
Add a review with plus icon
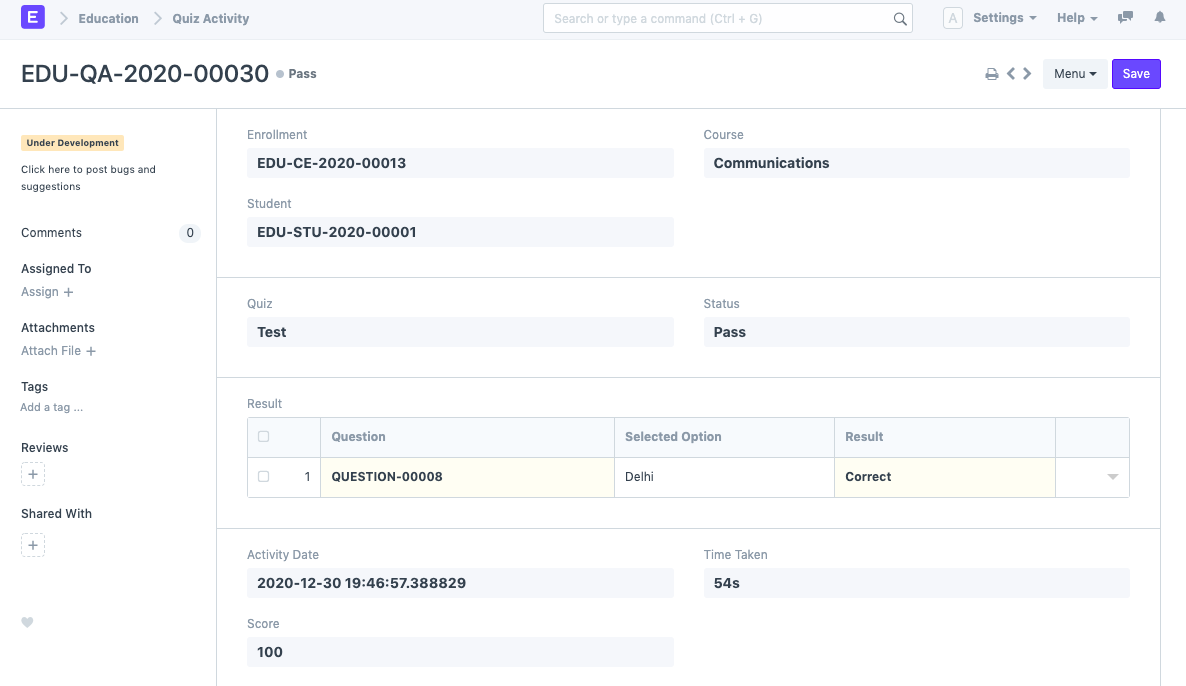coord(33,475)
